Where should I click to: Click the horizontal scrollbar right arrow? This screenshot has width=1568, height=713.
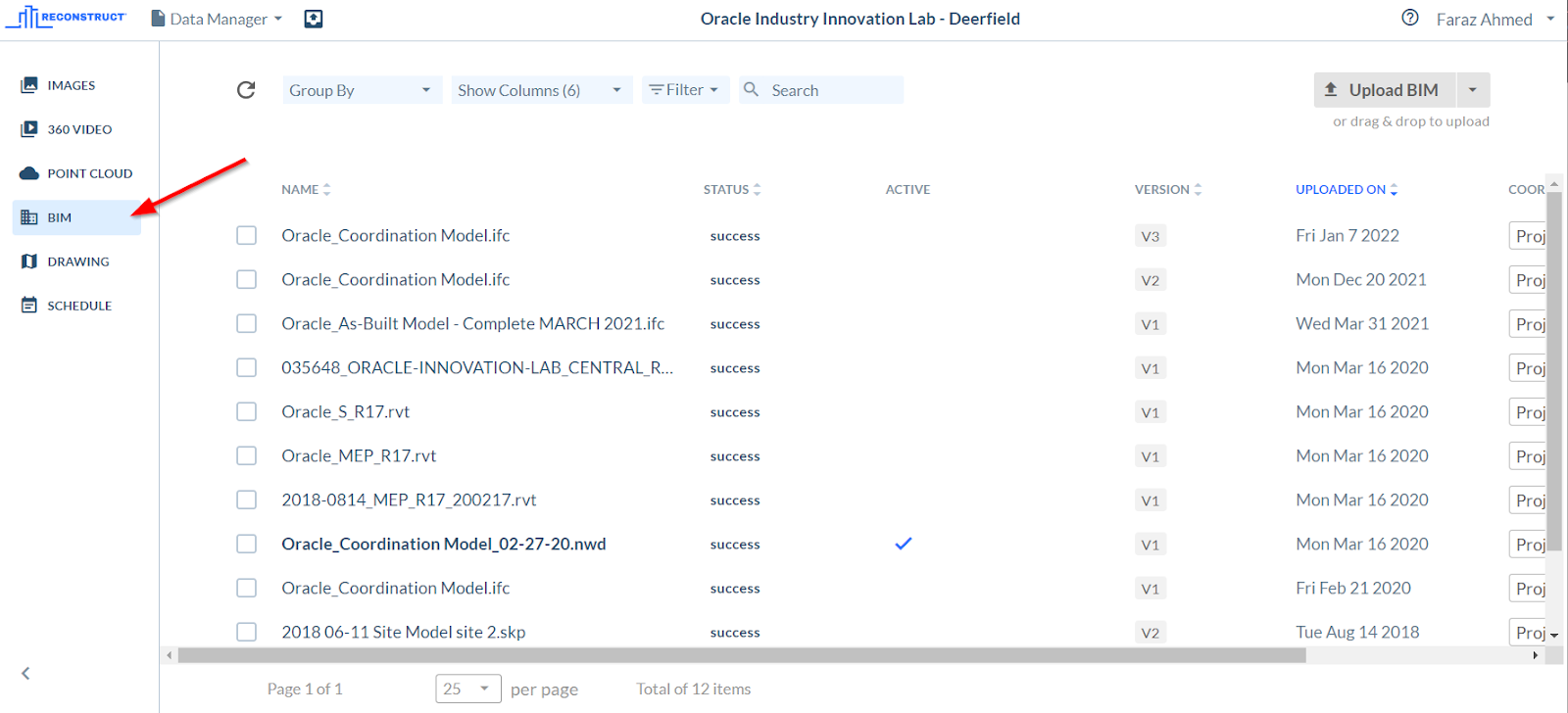1536,655
